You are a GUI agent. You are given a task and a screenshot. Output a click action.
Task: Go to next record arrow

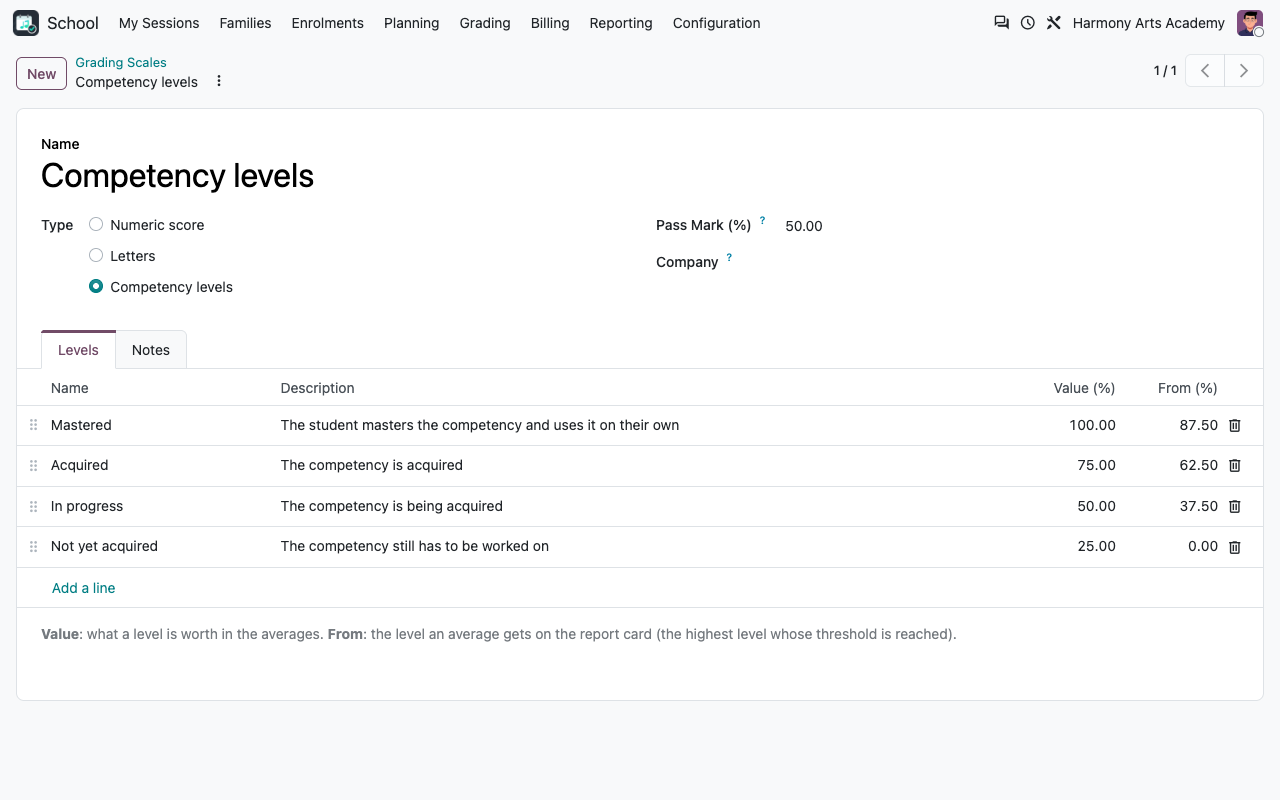click(1244, 71)
